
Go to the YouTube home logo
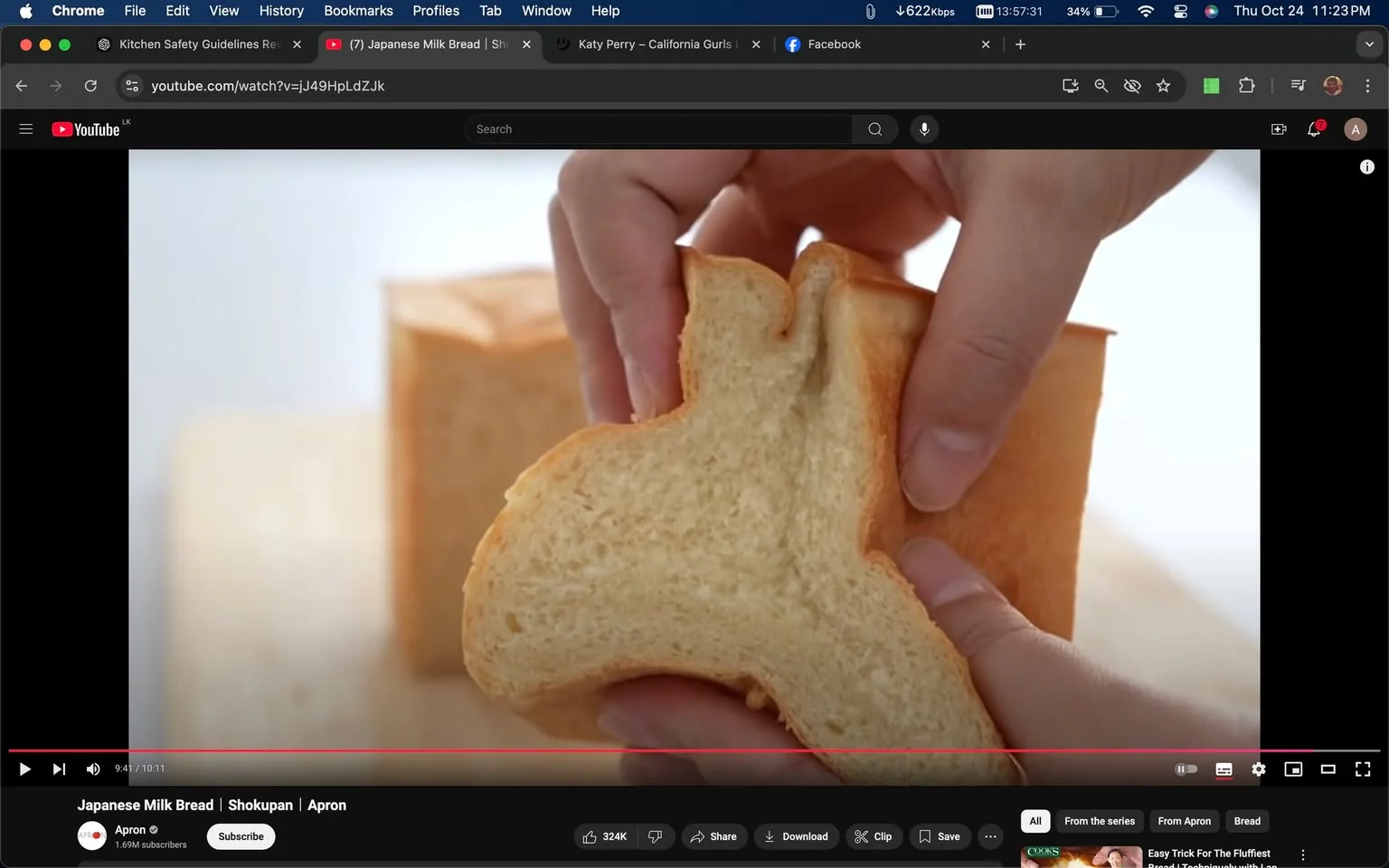[86, 129]
